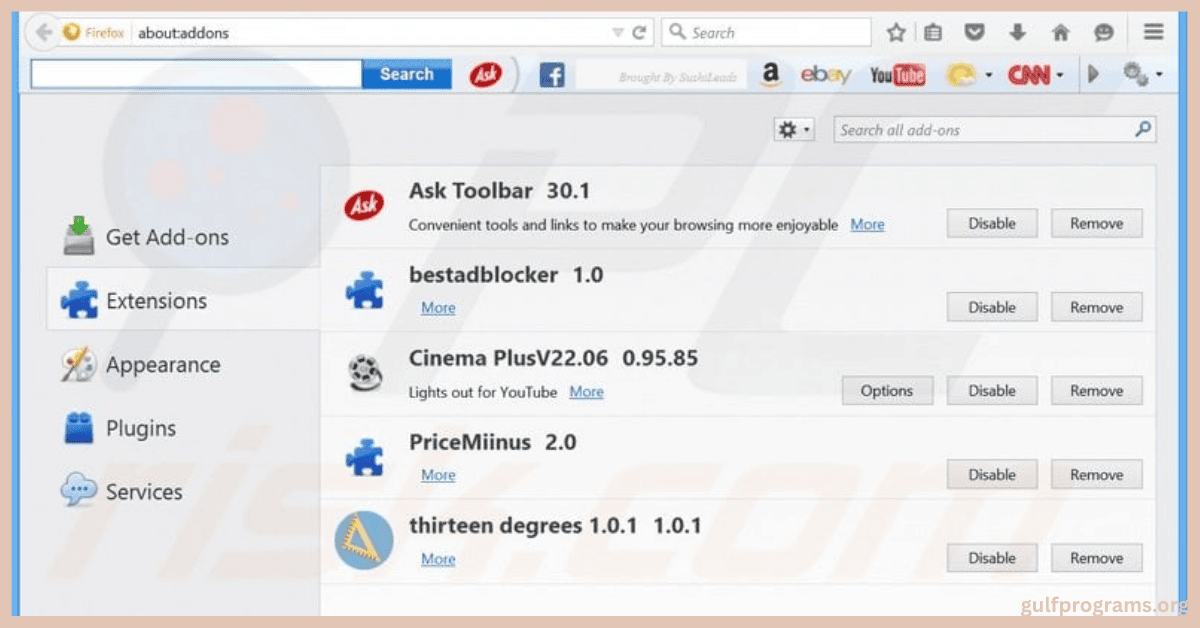Open the Downloads arrow icon

(x=1018, y=33)
